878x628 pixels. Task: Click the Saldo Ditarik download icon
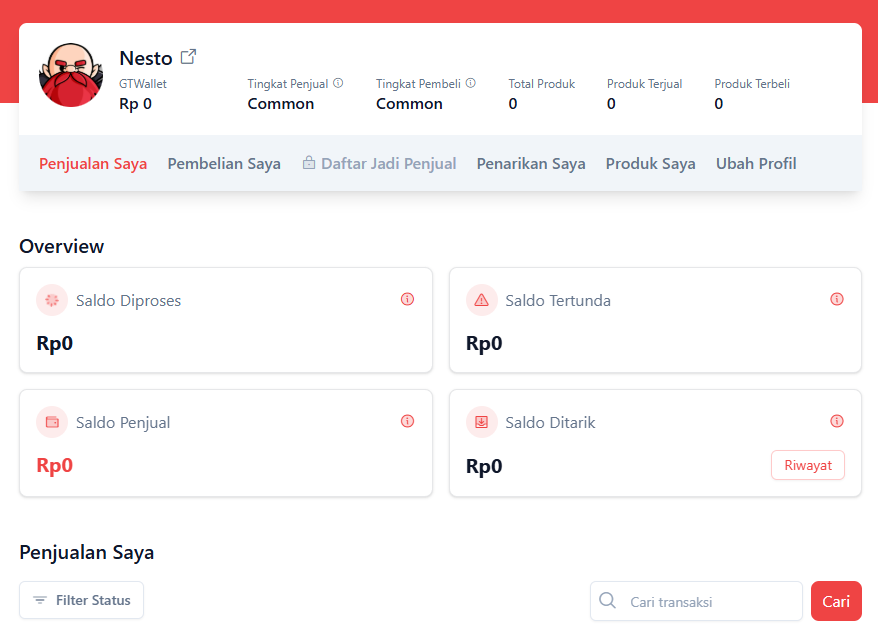point(482,422)
